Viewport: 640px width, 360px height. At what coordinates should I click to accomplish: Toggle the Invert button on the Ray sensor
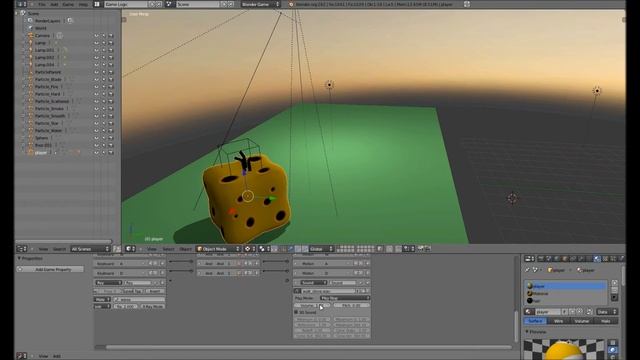click(x=155, y=291)
